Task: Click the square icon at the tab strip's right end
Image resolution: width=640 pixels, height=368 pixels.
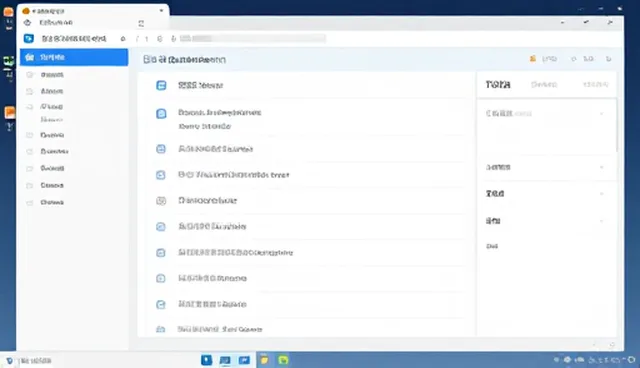Action: [x=141, y=24]
